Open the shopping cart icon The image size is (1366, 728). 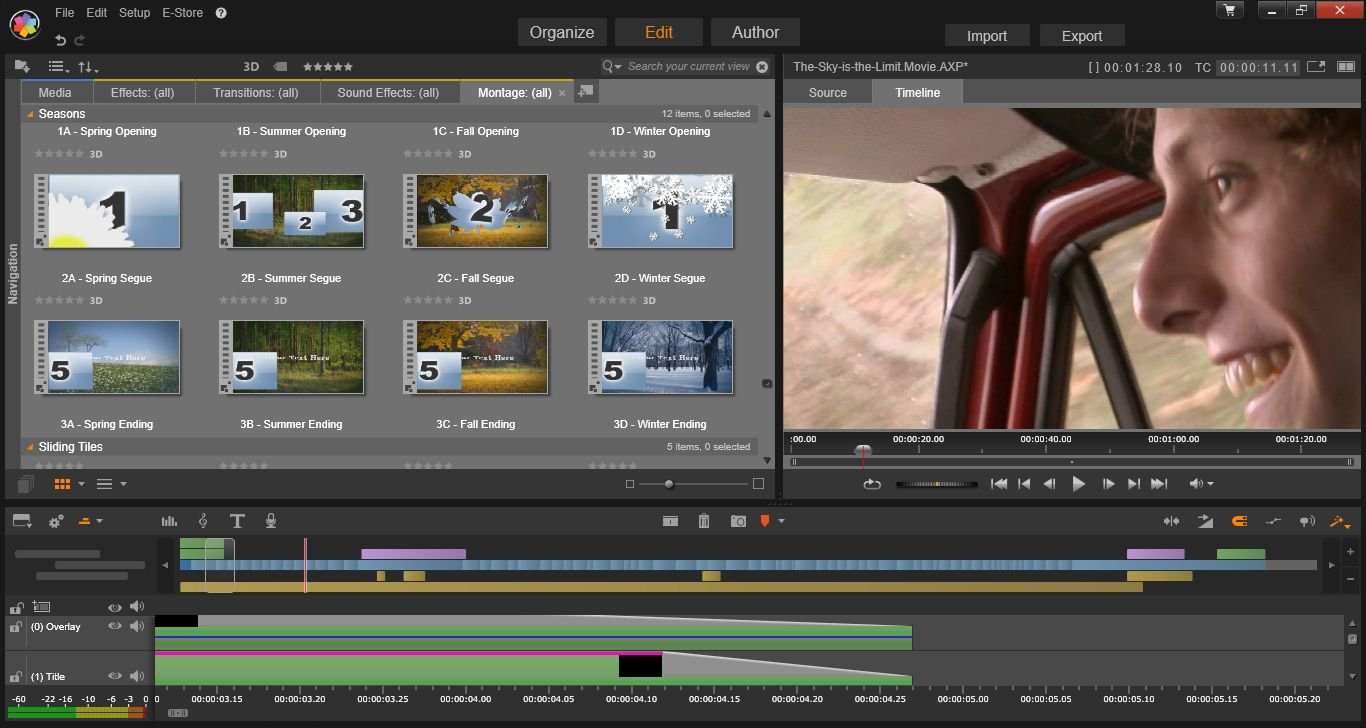point(1229,10)
